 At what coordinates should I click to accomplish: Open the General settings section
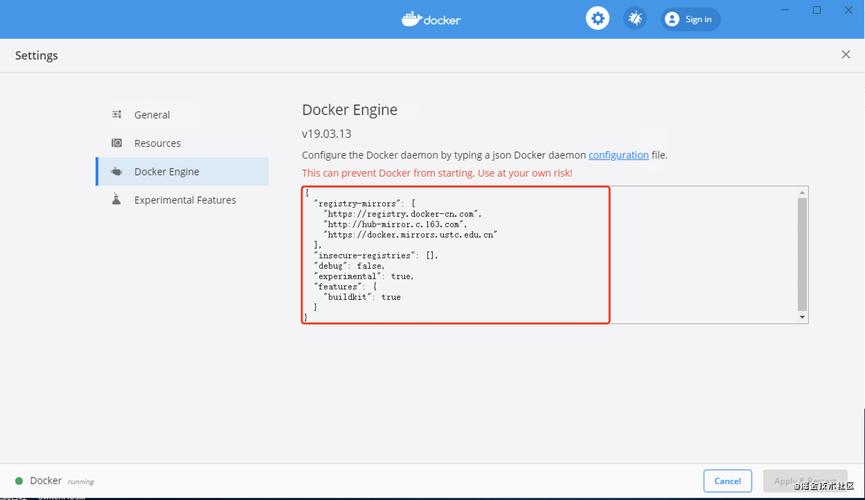182,115
